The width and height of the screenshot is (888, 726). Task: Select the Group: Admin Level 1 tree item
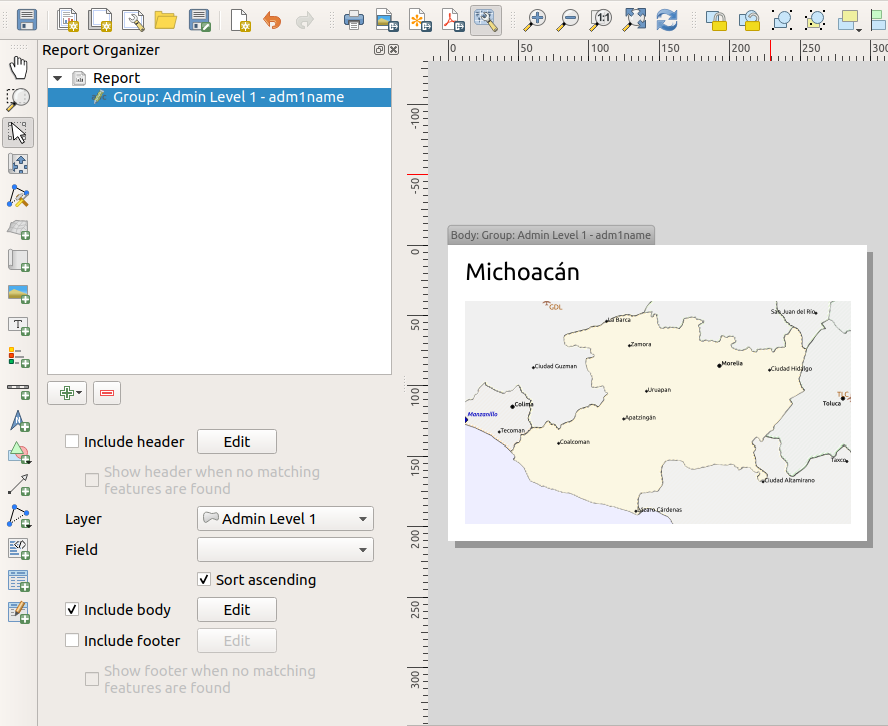click(228, 97)
